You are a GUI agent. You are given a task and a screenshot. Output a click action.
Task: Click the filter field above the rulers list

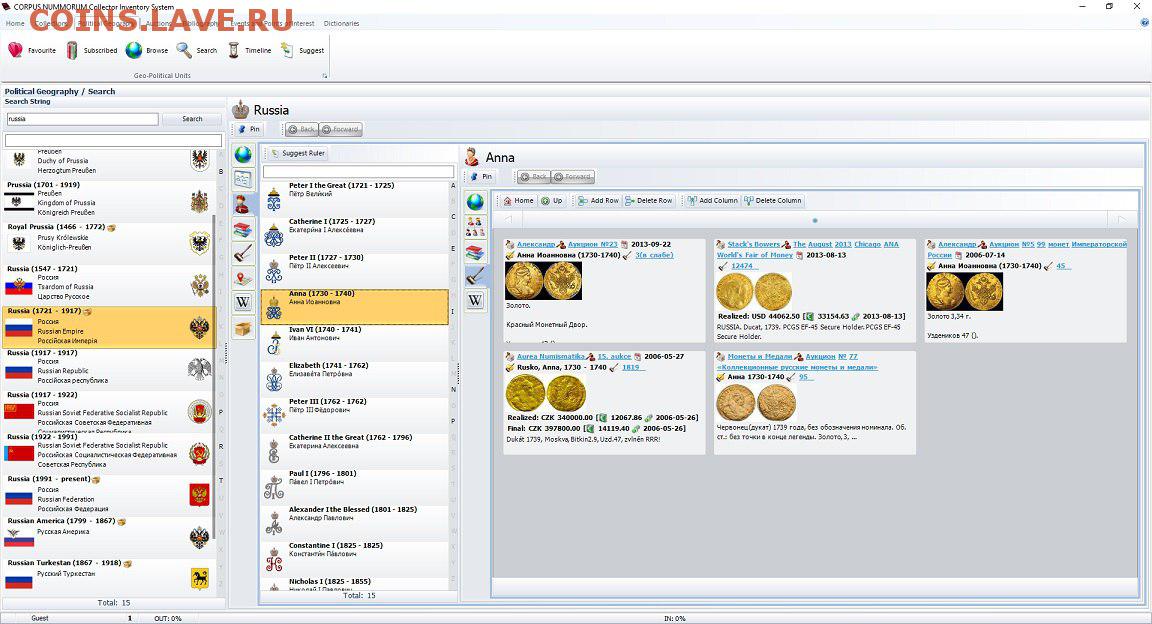359,171
